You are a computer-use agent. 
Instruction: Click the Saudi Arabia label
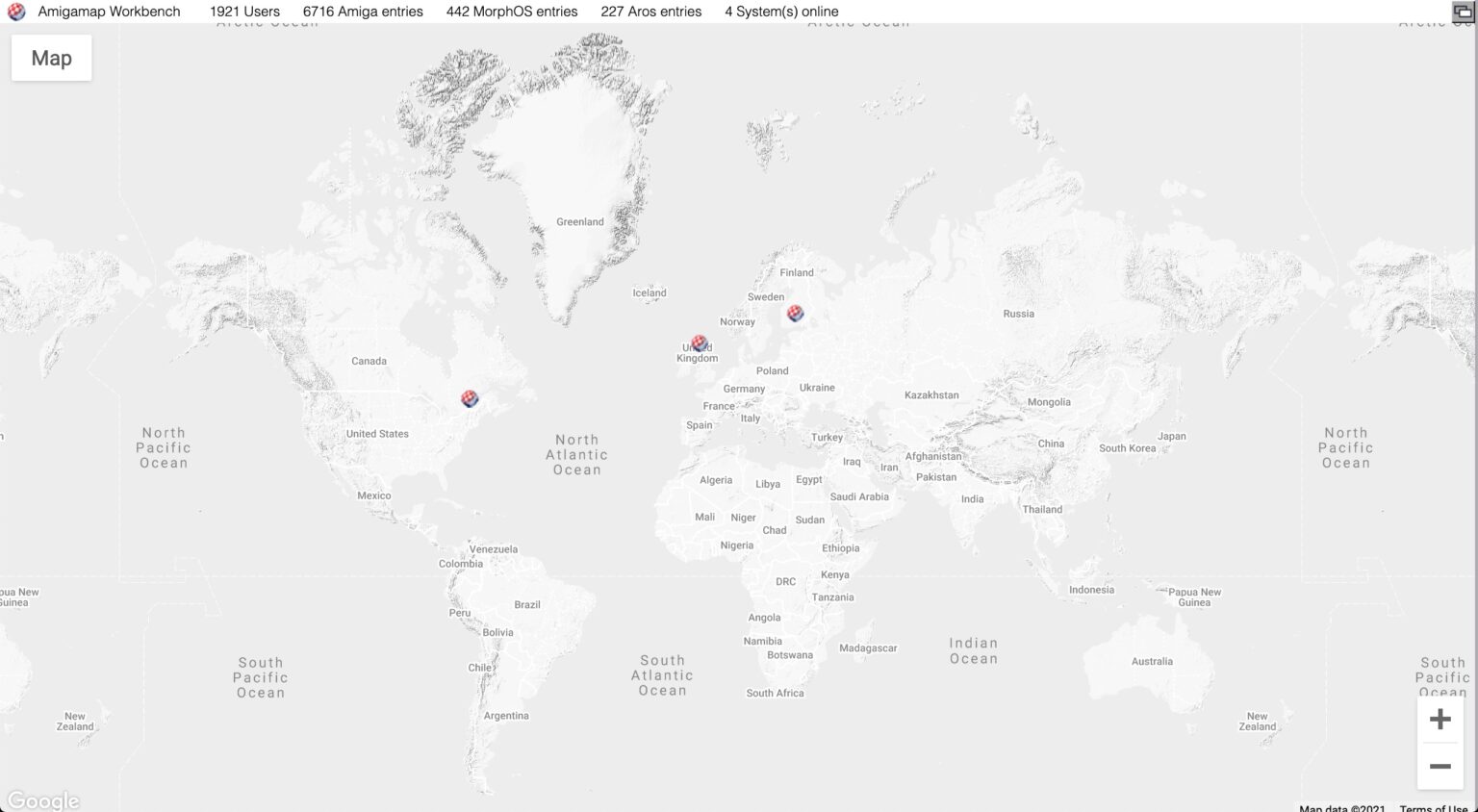coord(859,496)
